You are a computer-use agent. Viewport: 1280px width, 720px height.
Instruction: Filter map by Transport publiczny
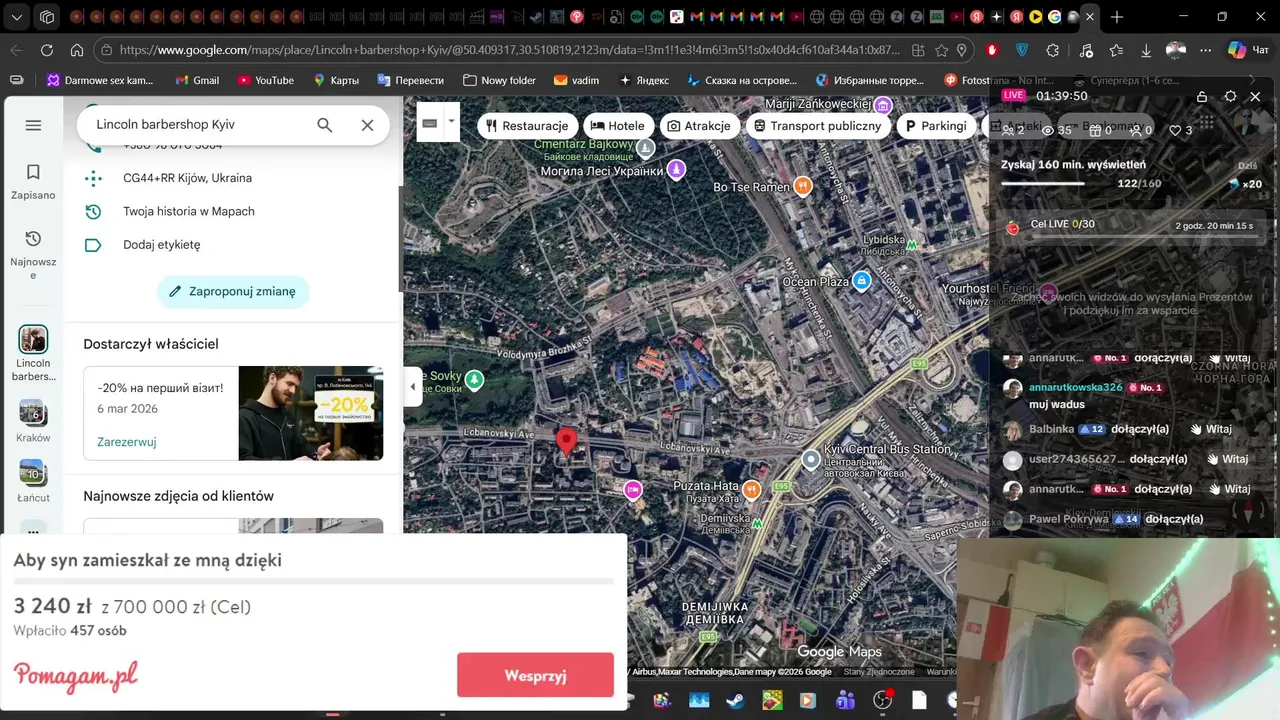818,126
